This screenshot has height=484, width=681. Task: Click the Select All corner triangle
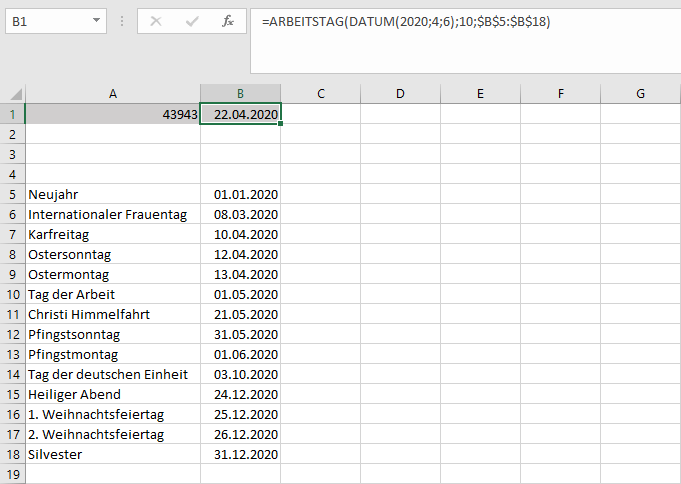[x=16, y=94]
